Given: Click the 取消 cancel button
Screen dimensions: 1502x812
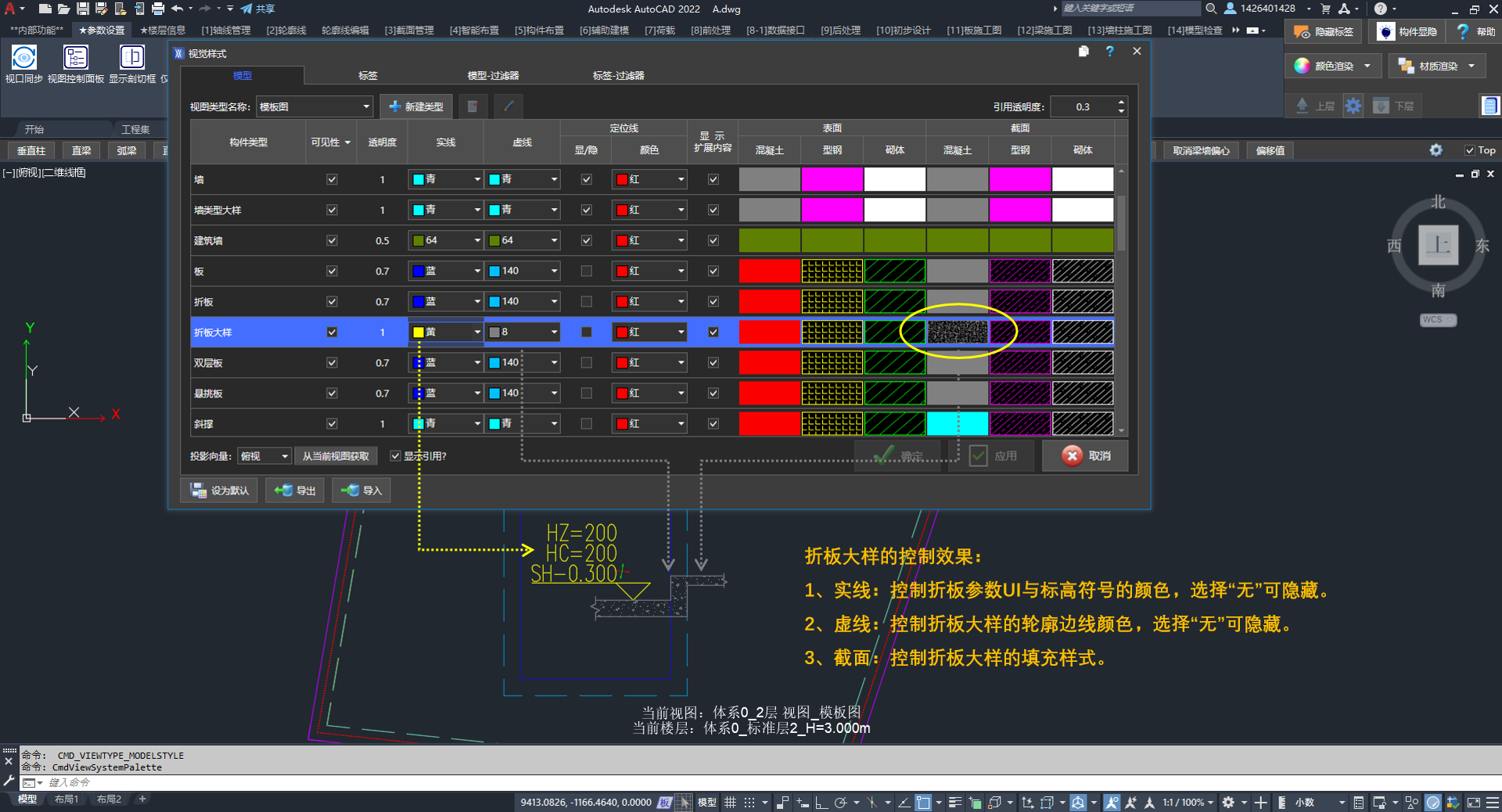Looking at the screenshot, I should 1085,456.
